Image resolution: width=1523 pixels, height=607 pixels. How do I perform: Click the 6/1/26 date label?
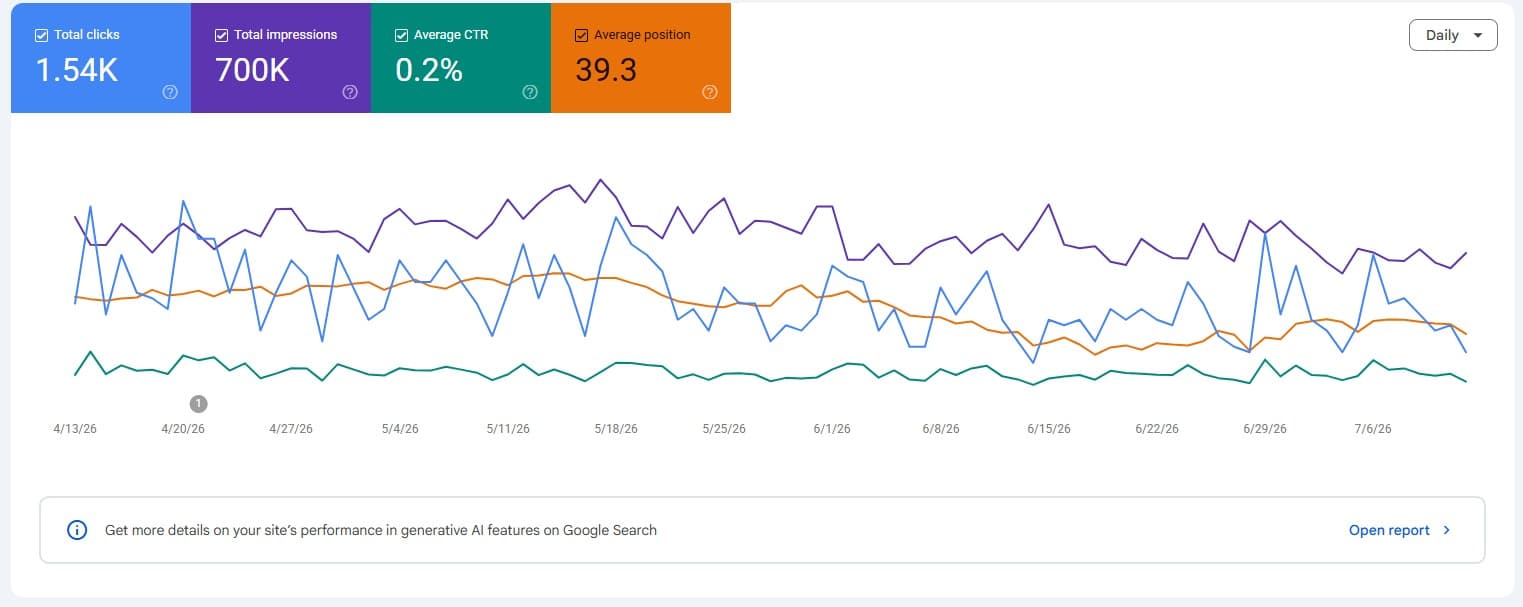coord(832,429)
